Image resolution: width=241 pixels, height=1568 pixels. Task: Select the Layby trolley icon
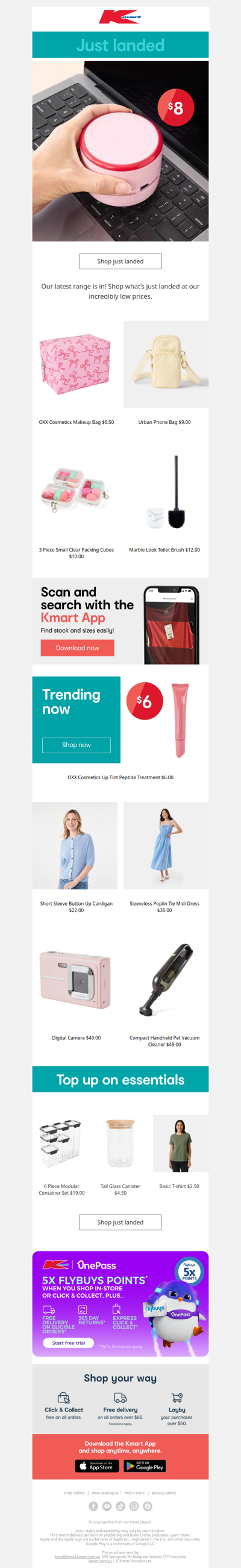pos(177,1398)
